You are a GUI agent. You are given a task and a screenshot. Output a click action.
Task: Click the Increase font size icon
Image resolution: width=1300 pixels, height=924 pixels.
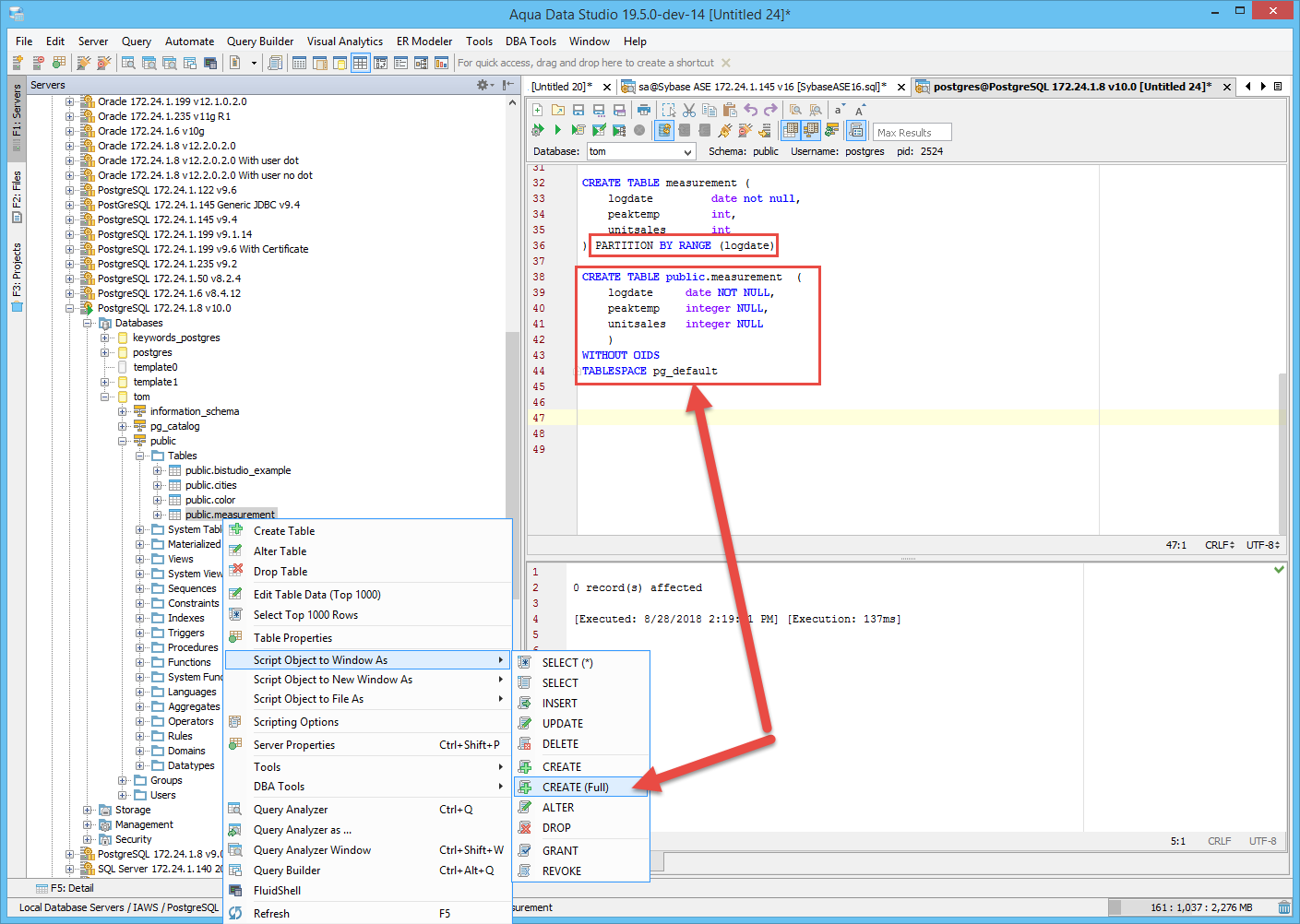(860, 110)
